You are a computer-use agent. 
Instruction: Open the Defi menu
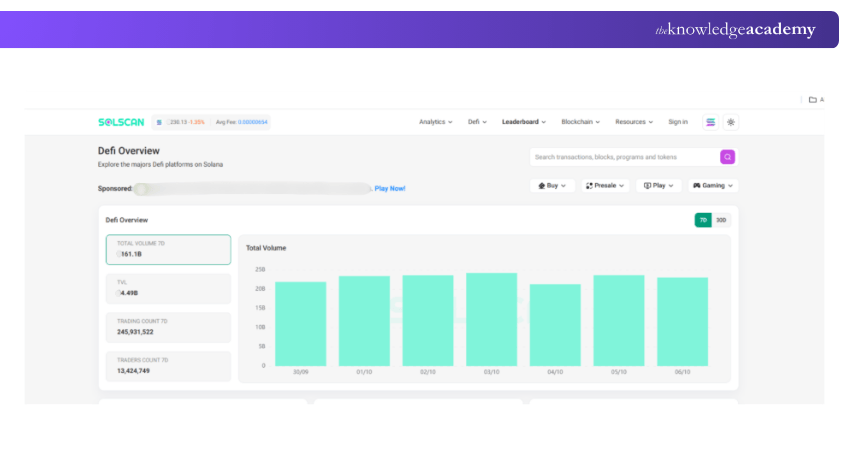(477, 122)
